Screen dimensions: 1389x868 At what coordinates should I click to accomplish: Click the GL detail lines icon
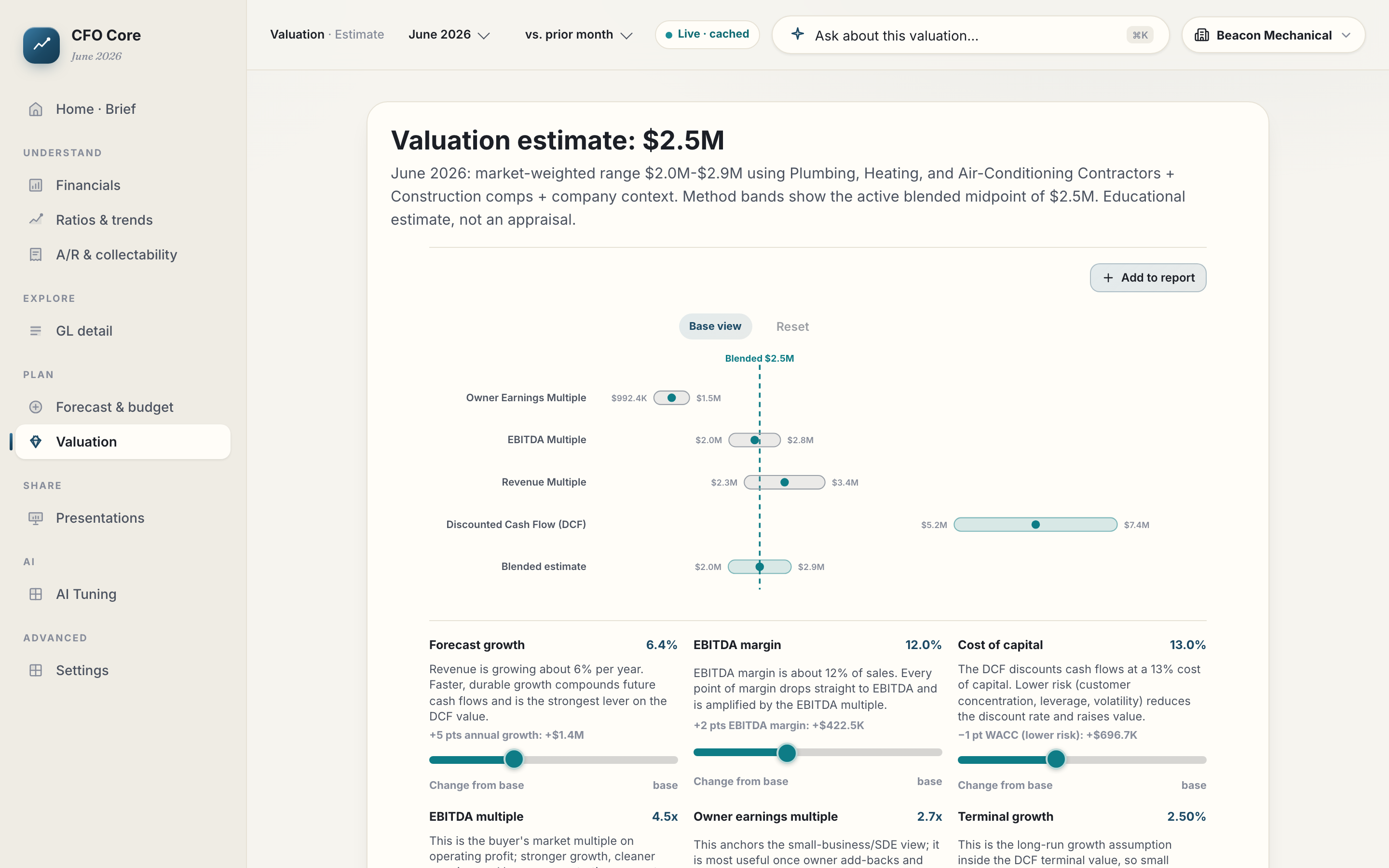click(x=36, y=331)
